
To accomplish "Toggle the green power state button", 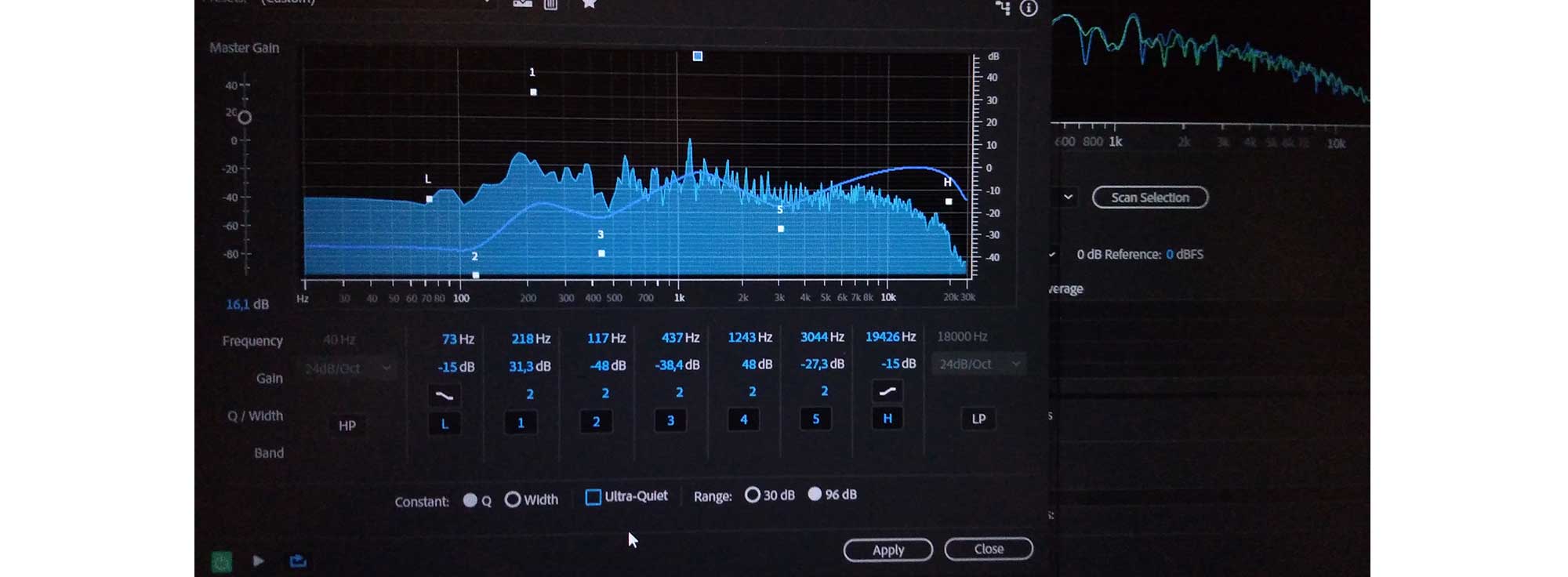I will [x=222, y=561].
